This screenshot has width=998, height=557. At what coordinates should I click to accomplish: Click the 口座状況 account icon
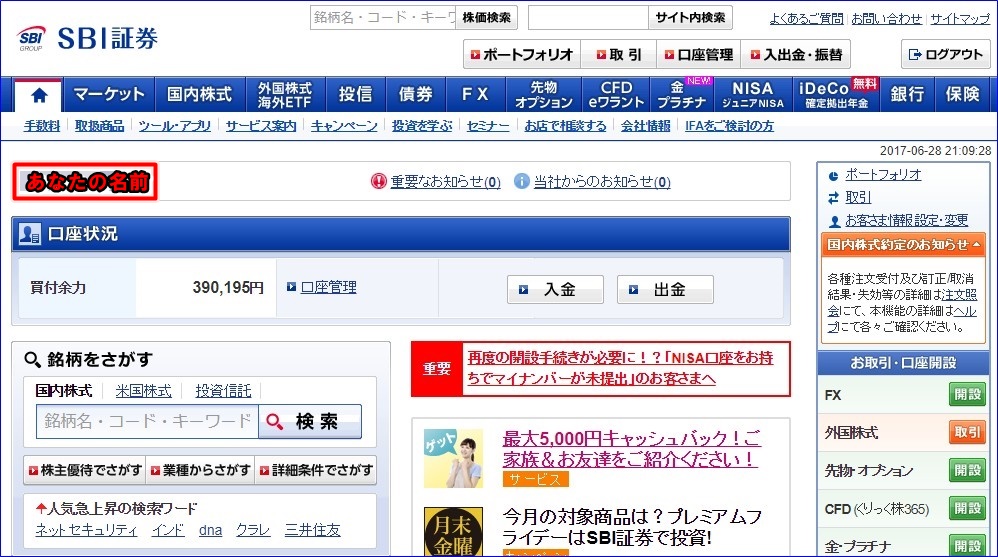30,234
